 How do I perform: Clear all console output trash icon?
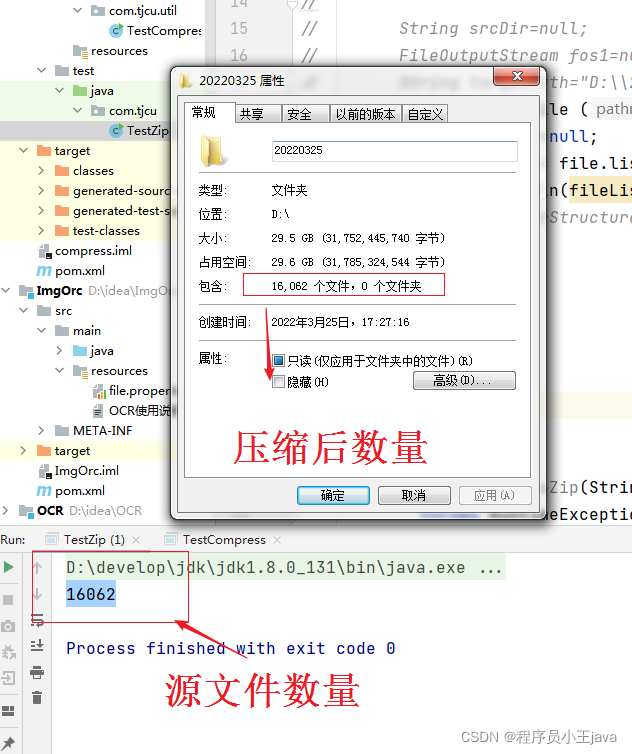(37, 697)
